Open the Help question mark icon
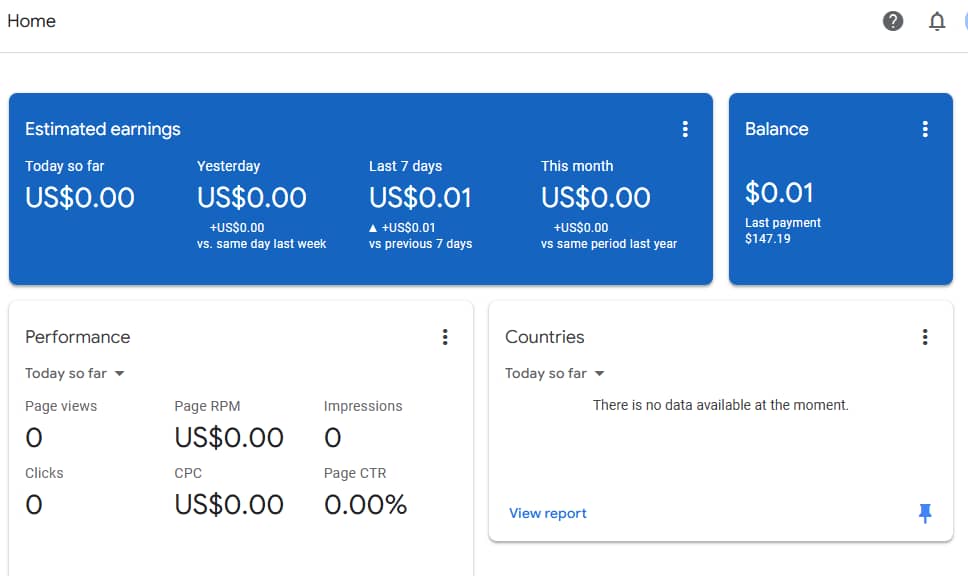 click(x=893, y=21)
